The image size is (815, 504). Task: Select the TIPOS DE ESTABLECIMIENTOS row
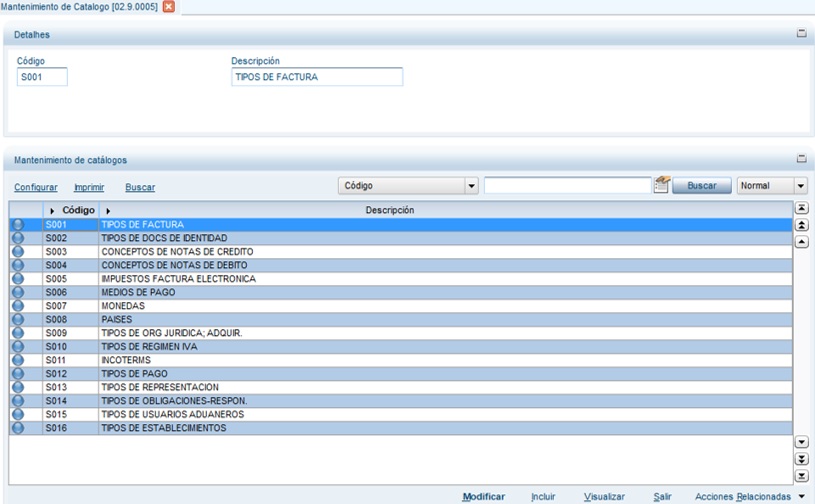401,428
